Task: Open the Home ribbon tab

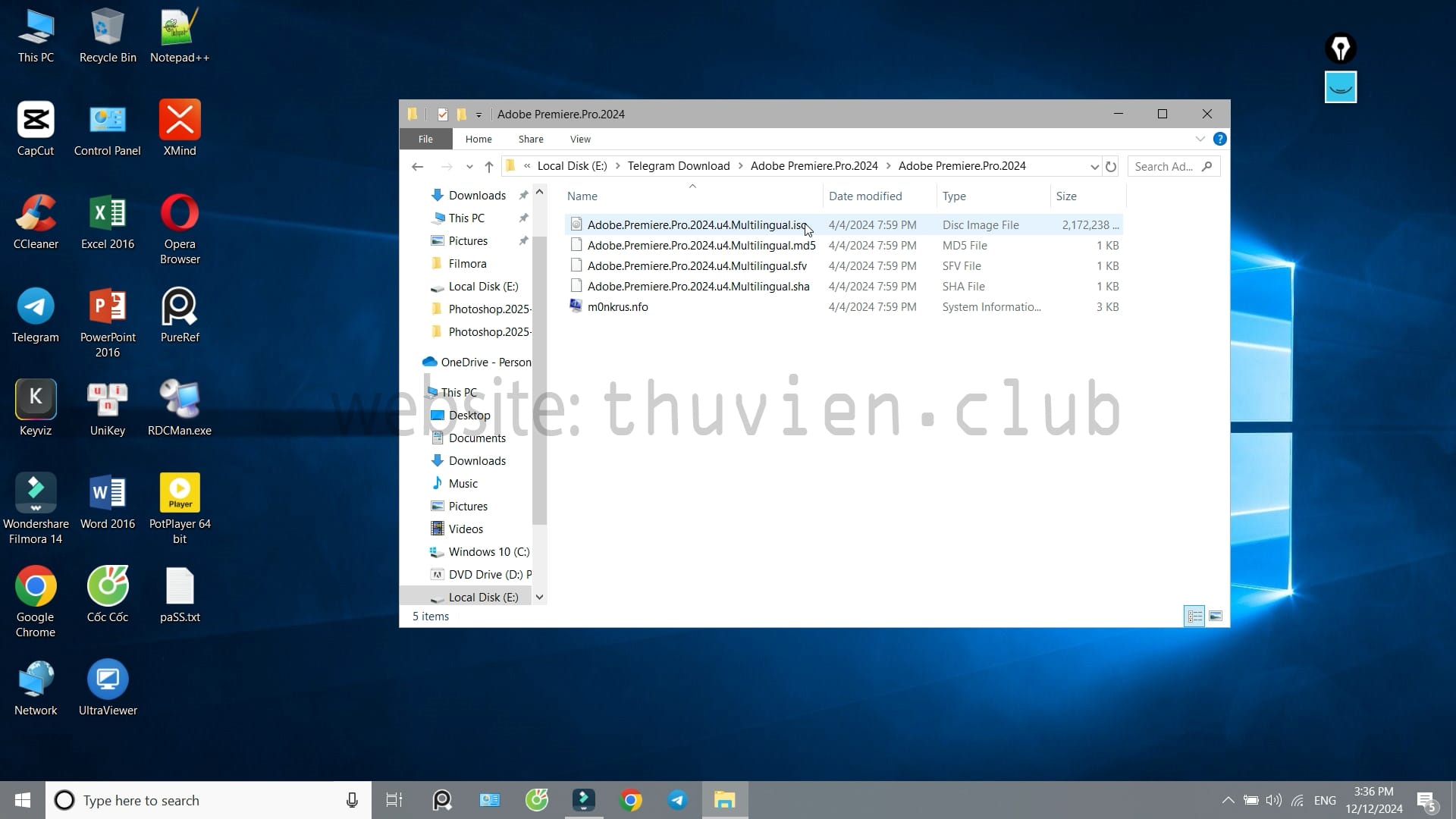Action: click(x=479, y=139)
